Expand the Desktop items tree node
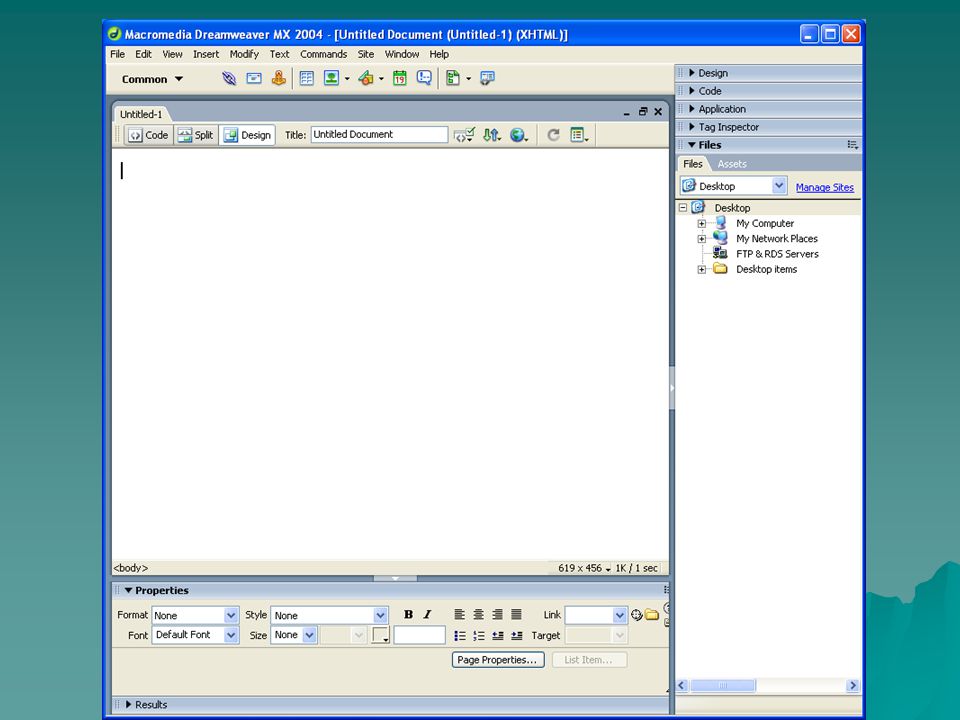 coord(702,269)
